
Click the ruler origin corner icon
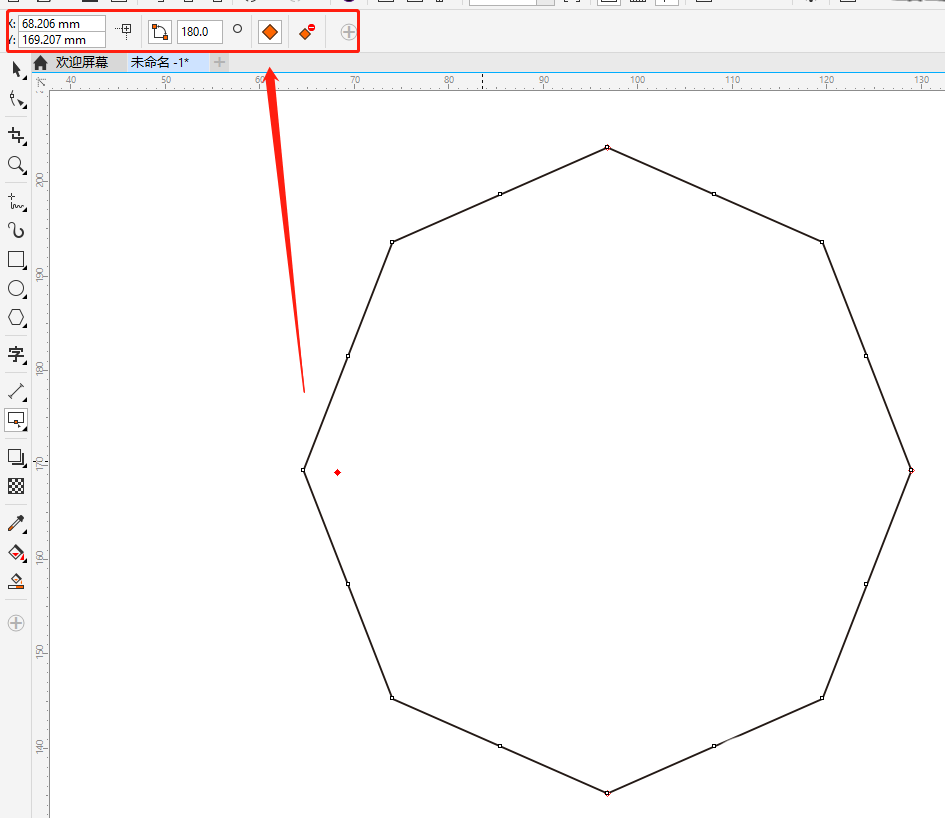[x=41, y=82]
